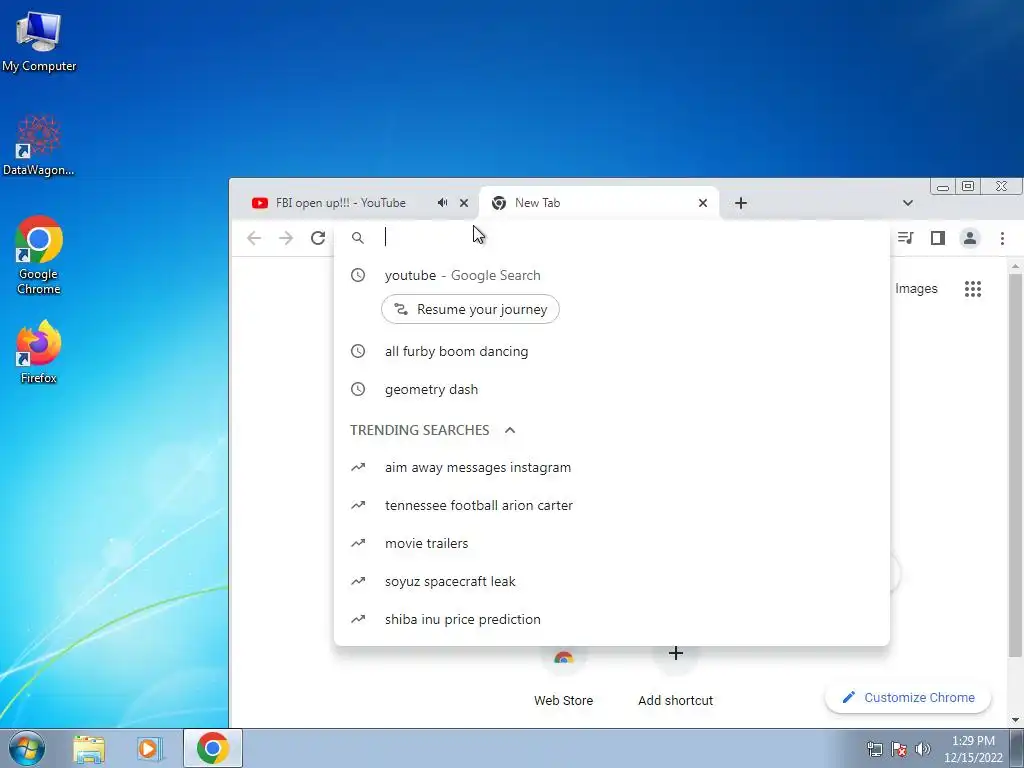Open DataWagon desktop shortcut

(39, 145)
